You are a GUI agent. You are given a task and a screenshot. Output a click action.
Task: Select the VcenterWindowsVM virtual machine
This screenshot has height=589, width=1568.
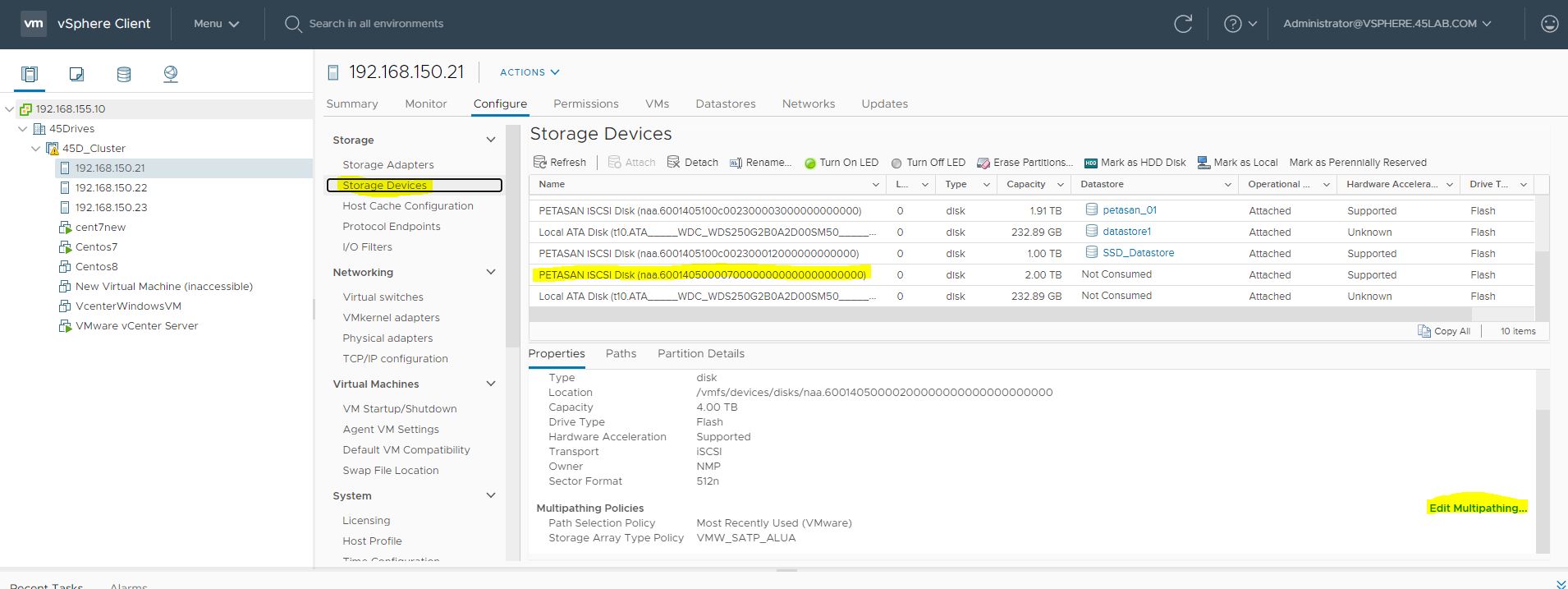coord(128,306)
